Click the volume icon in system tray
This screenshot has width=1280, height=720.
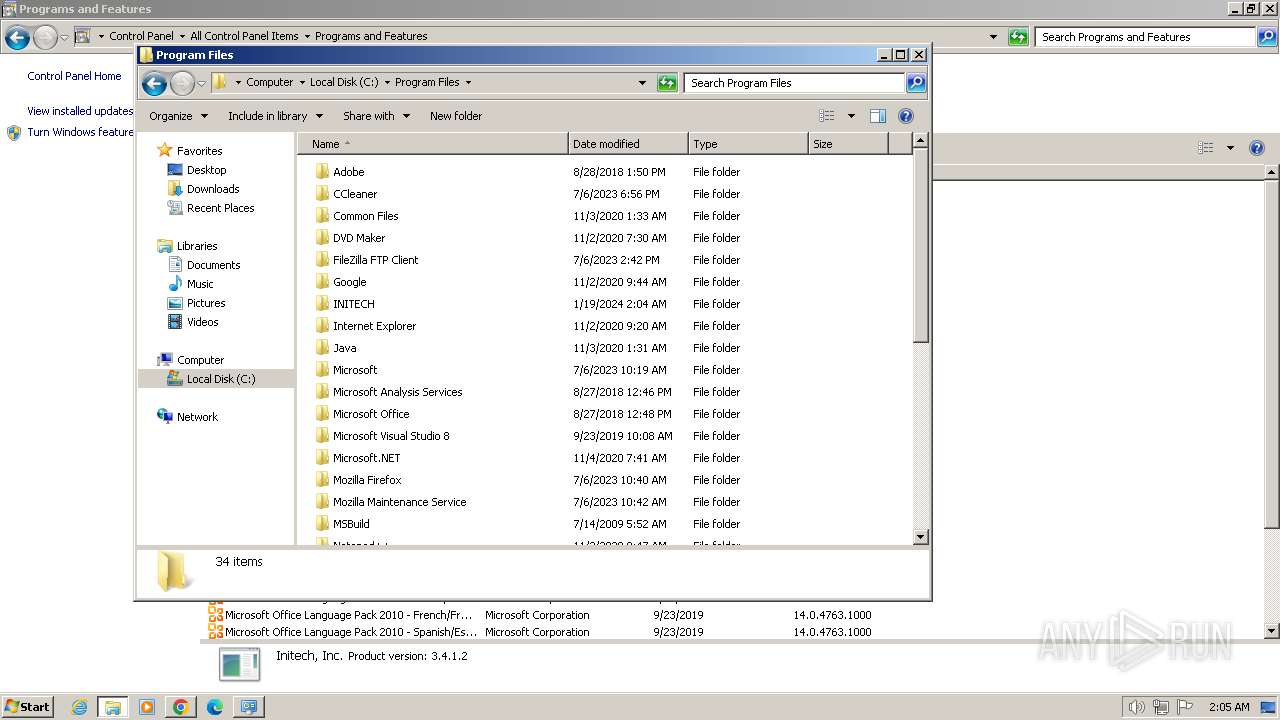pyautogui.click(x=1136, y=707)
